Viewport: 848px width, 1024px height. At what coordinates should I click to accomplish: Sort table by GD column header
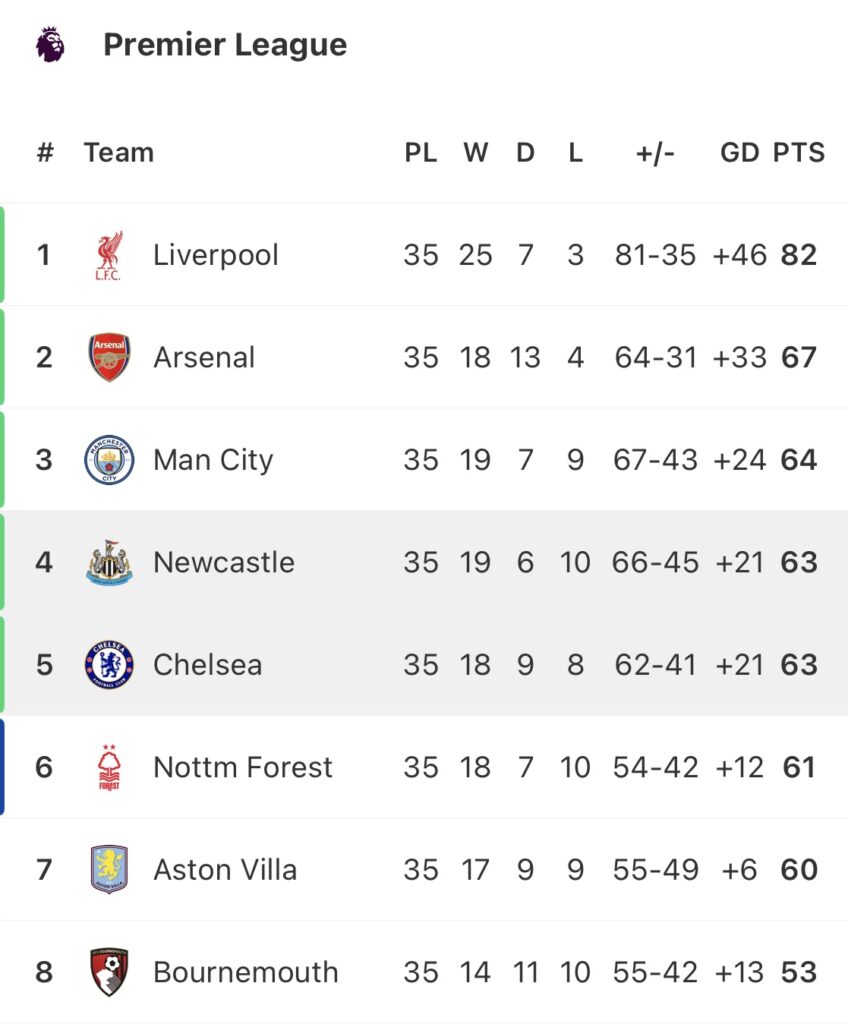click(740, 153)
